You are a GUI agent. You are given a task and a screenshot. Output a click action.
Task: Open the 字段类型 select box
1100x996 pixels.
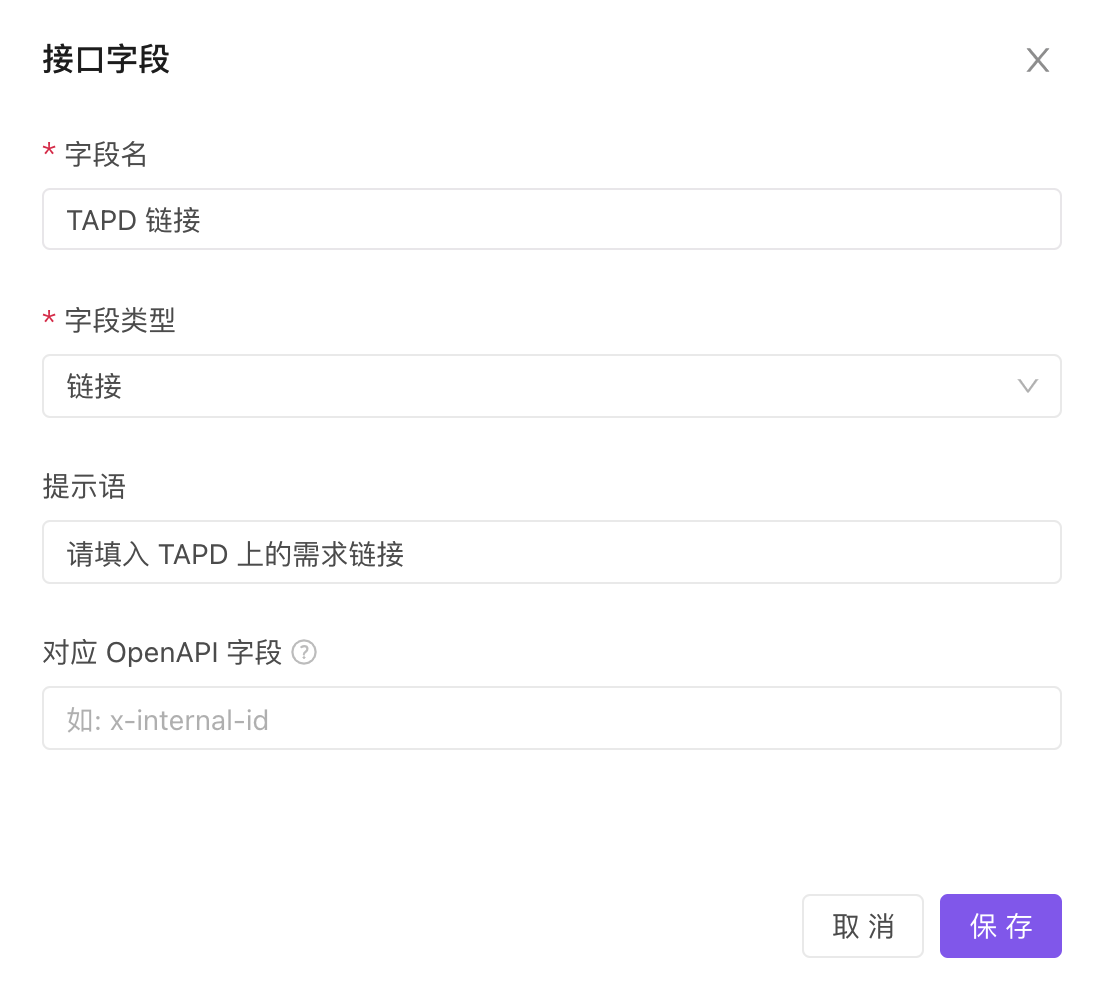click(x=550, y=386)
